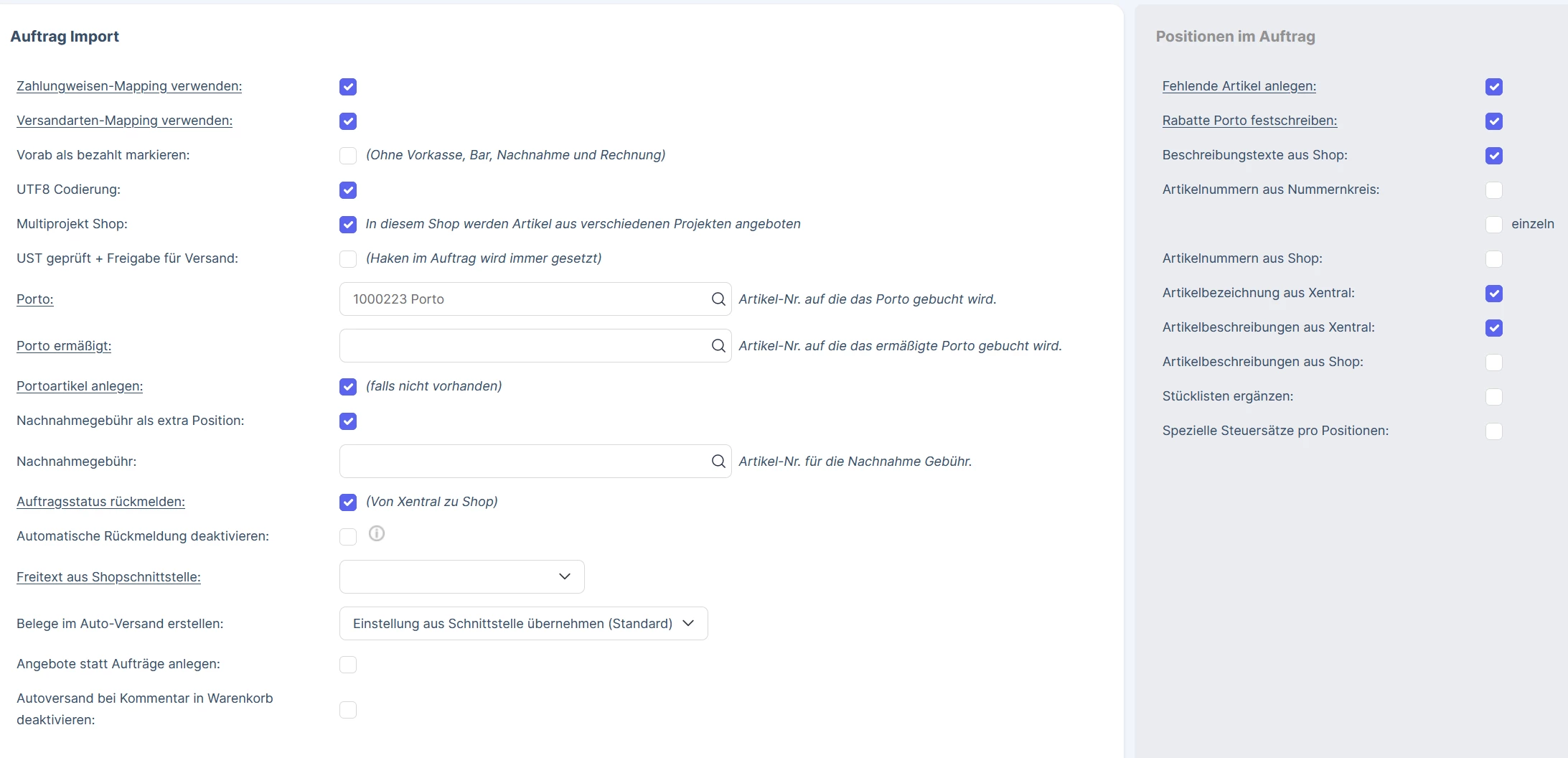Viewport: 1568px width, 758px height.
Task: Click the Portoartikel anlegen link
Action: 80,386
